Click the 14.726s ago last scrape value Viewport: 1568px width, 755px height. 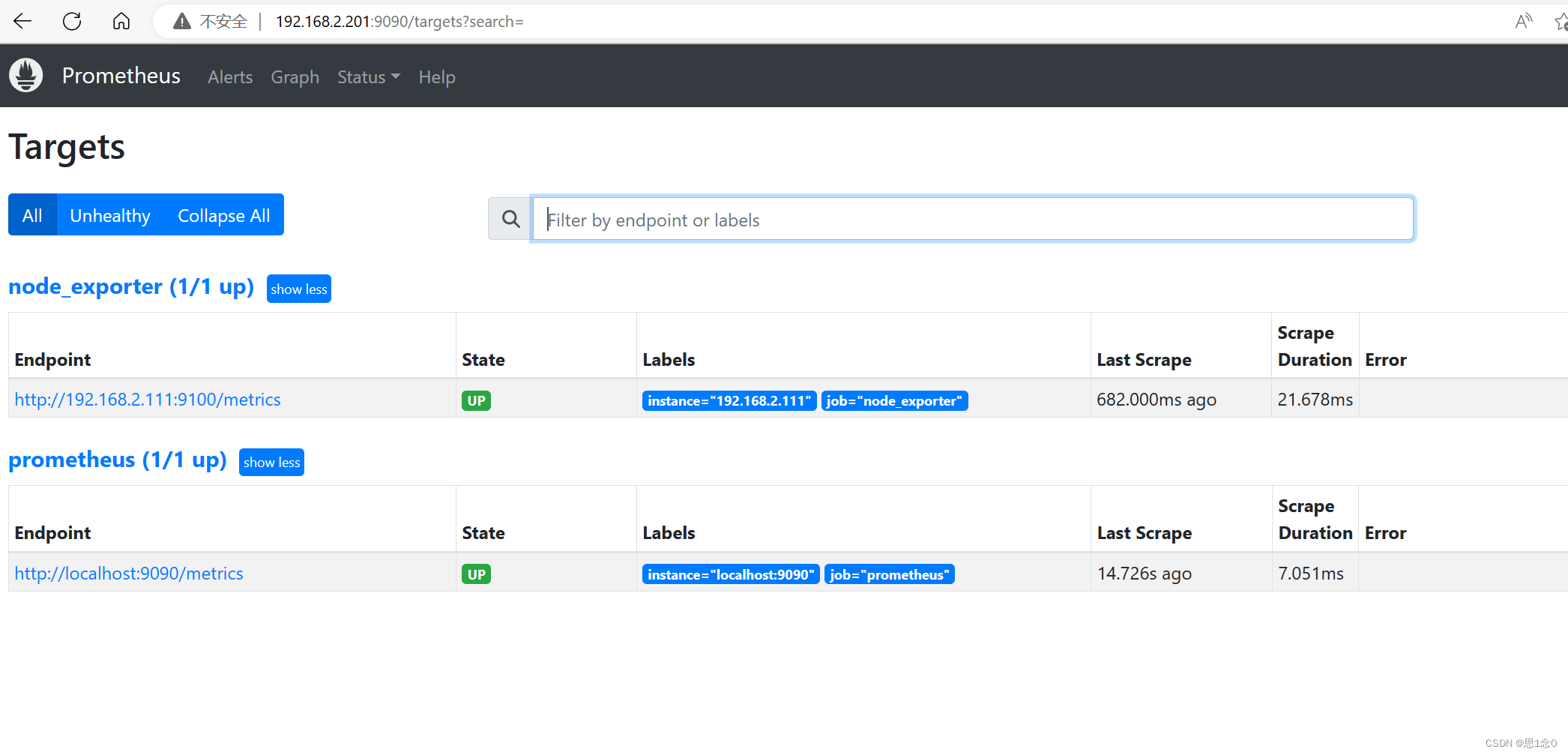(x=1145, y=574)
